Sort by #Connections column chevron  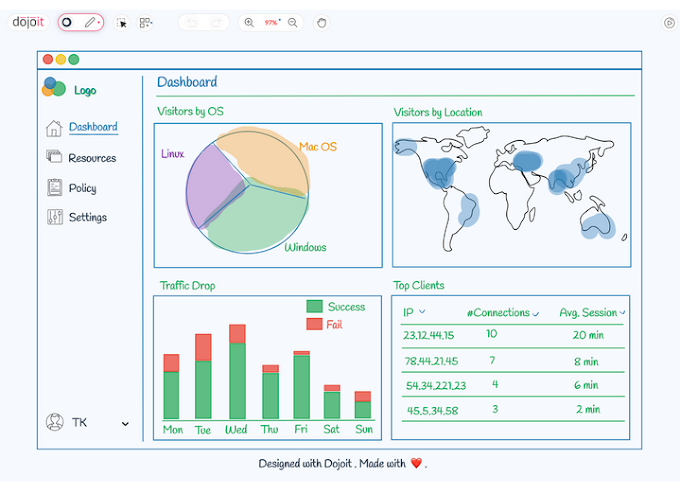point(536,313)
